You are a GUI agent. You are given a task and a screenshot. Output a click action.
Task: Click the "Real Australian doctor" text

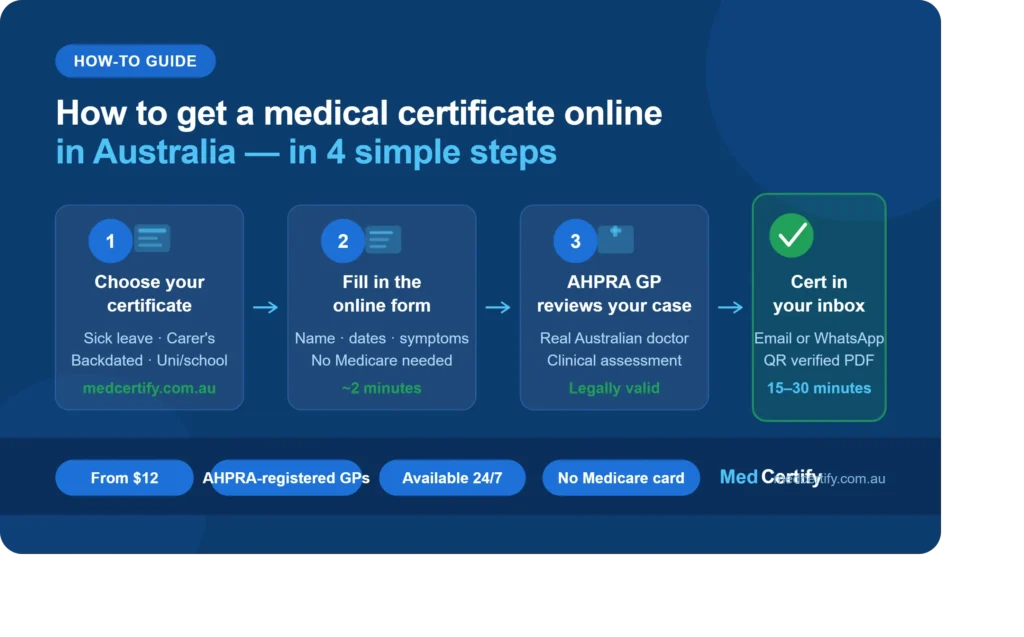click(x=614, y=338)
